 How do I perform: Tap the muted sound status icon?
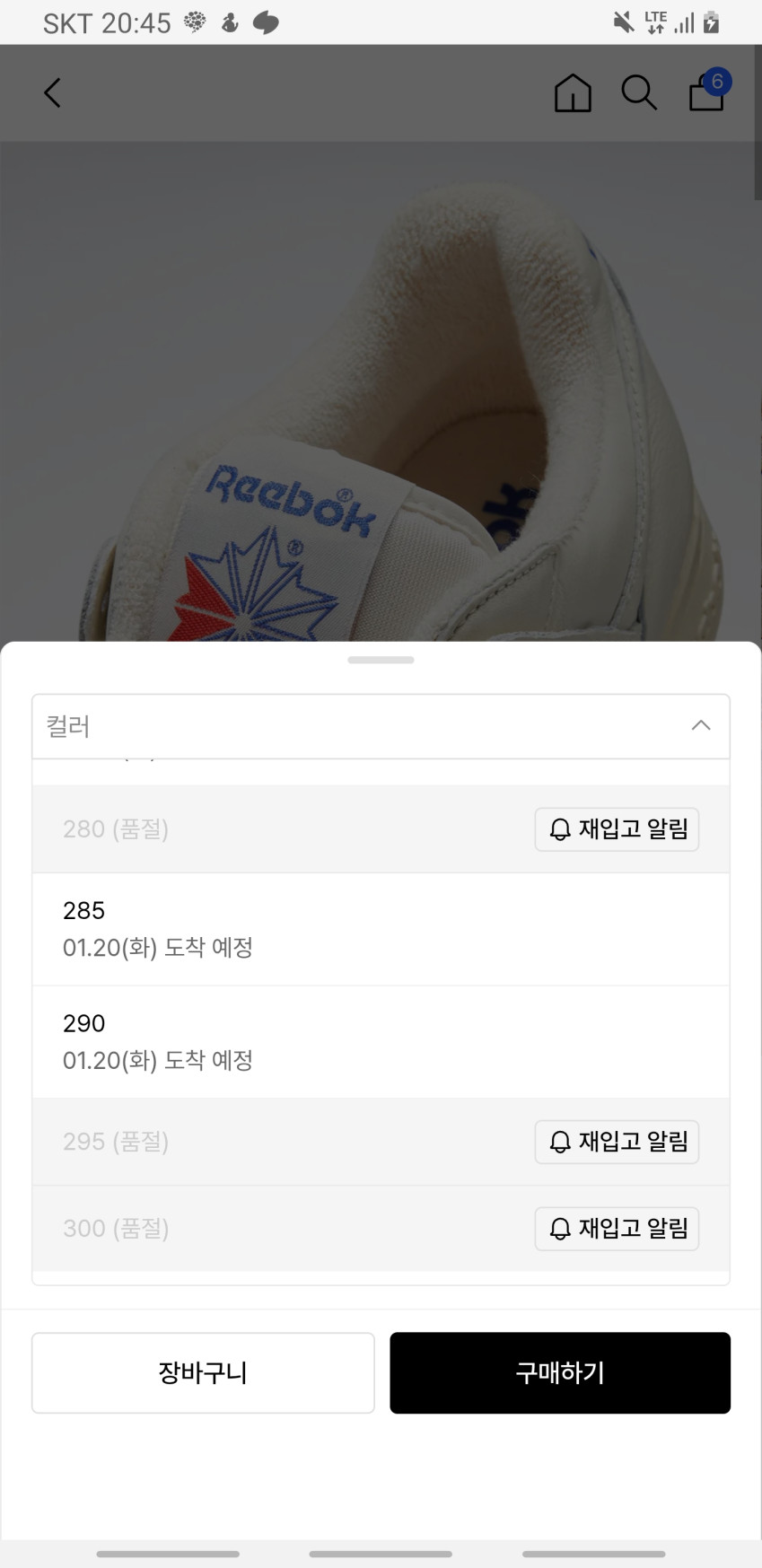(x=623, y=22)
